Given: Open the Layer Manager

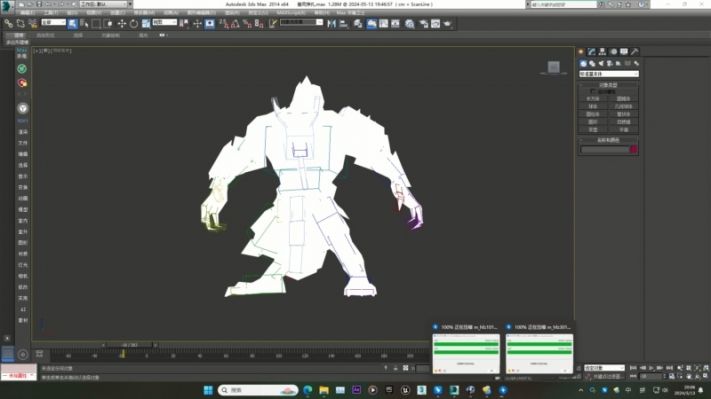Looking at the screenshot, I should point(358,24).
